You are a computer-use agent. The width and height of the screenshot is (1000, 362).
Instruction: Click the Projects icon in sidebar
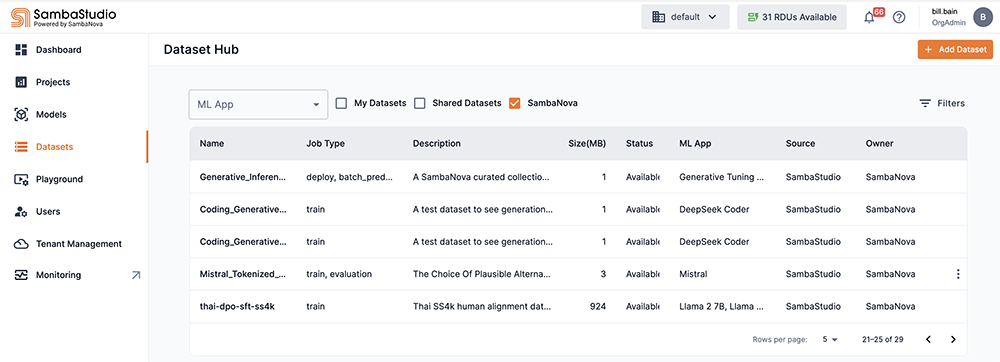(21, 82)
